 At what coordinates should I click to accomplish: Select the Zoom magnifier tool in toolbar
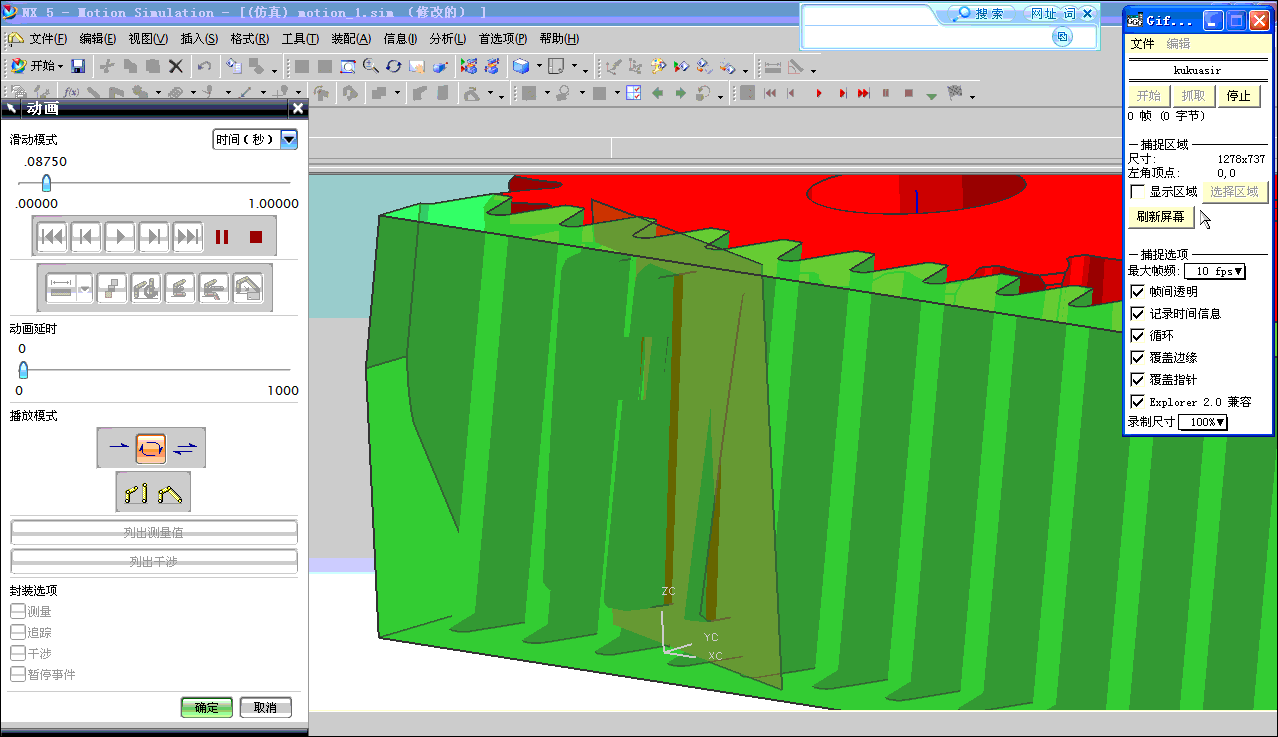click(371, 66)
